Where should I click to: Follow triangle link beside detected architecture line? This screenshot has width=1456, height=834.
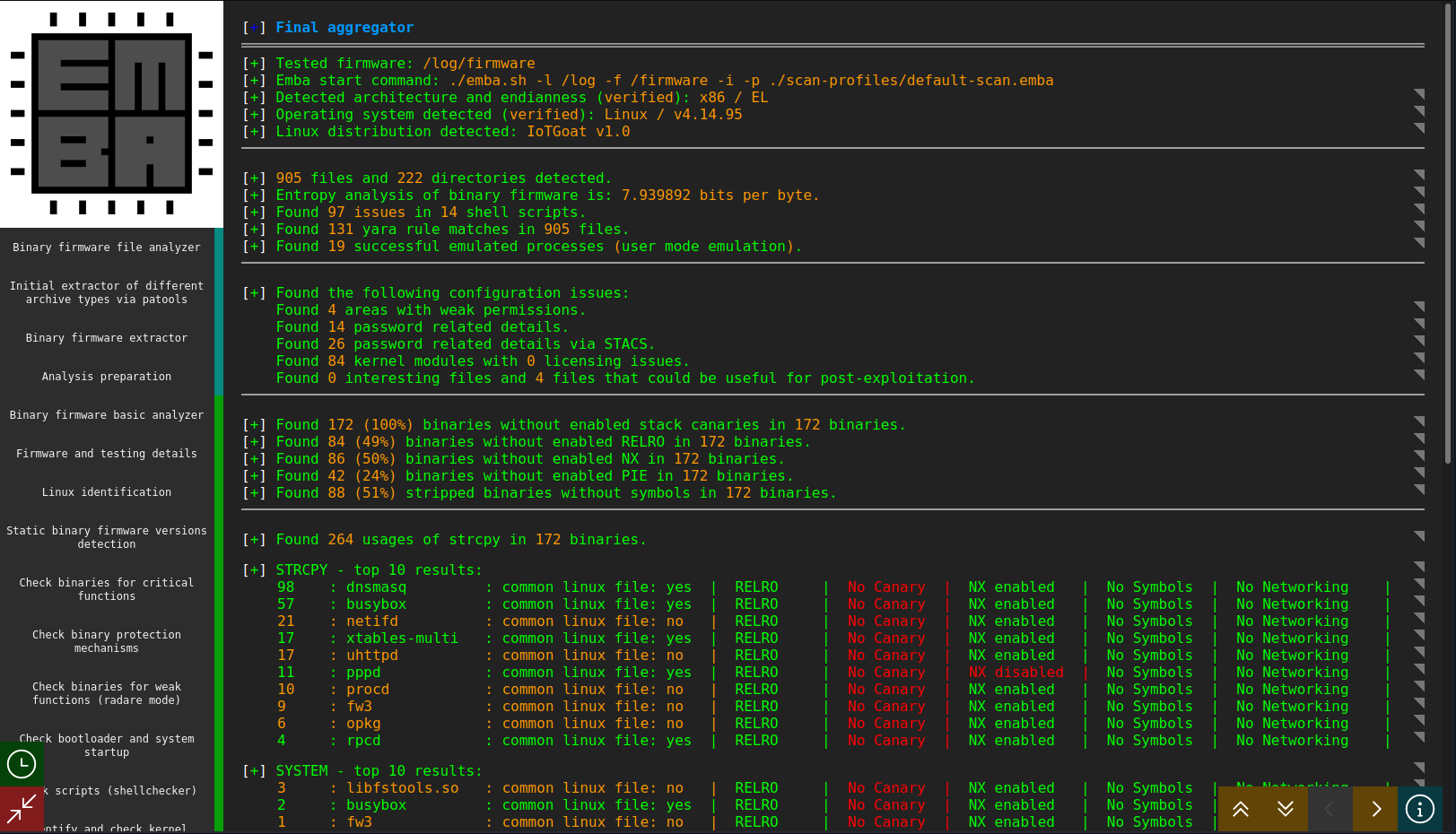point(1419,94)
